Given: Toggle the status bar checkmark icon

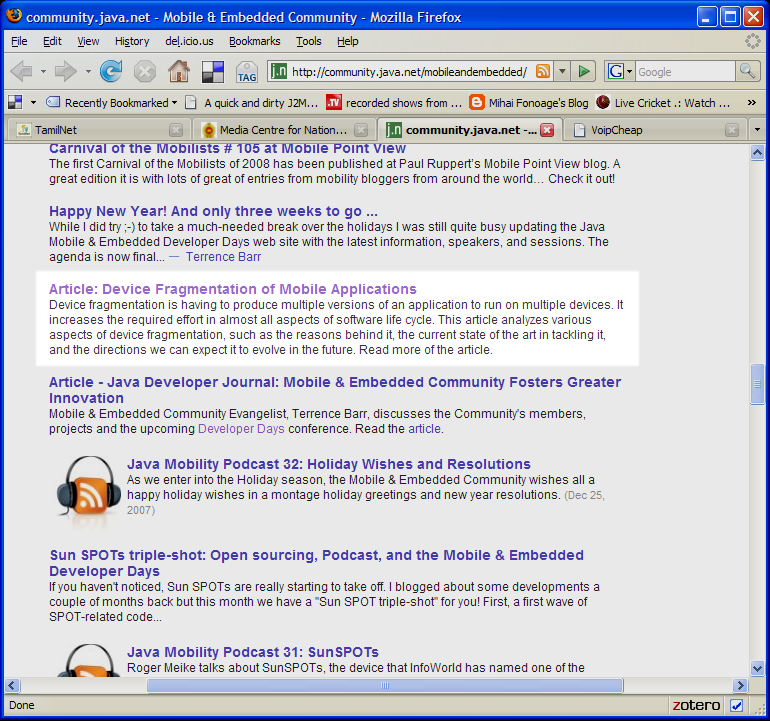Looking at the screenshot, I should pyautogui.click(x=737, y=705).
